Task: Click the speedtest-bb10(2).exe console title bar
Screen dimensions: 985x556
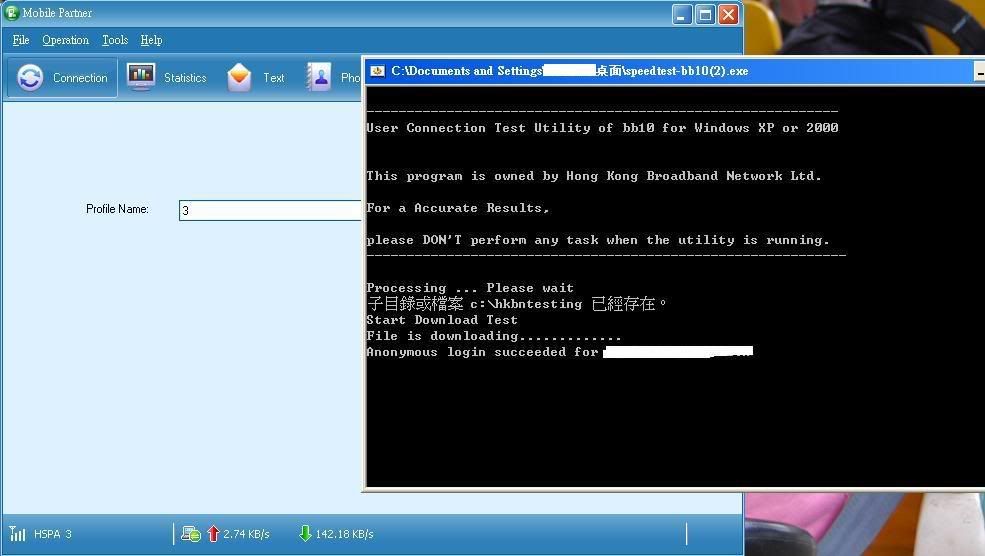Action: 675,71
